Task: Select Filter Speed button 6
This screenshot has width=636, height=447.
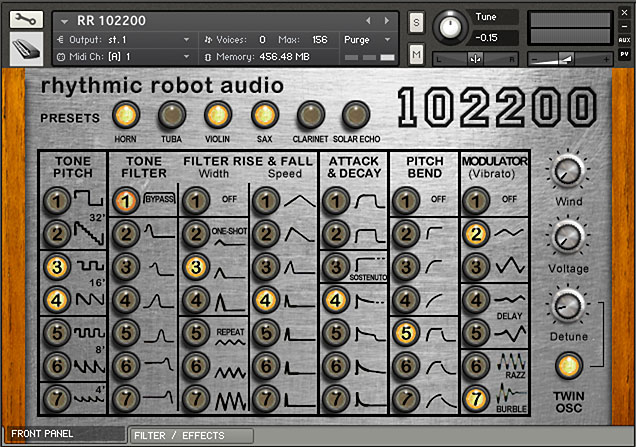Action: click(x=266, y=366)
